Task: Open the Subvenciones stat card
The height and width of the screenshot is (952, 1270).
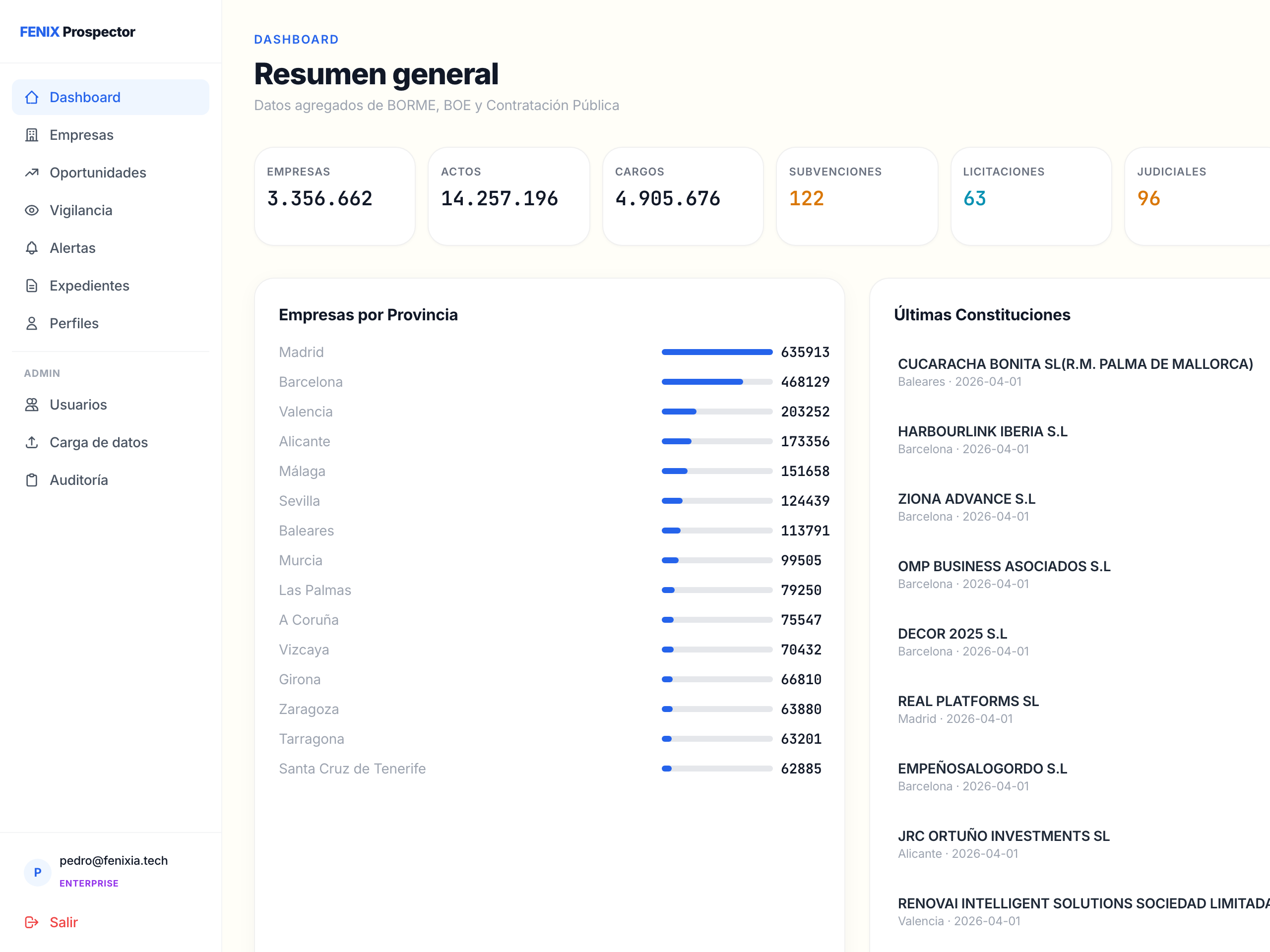Action: [856, 196]
